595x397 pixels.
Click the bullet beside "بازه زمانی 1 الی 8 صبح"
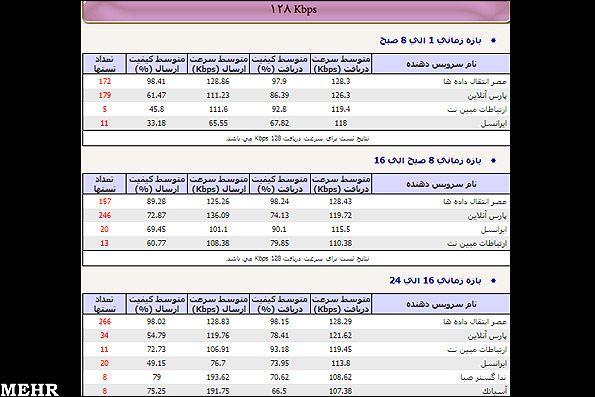[493, 40]
